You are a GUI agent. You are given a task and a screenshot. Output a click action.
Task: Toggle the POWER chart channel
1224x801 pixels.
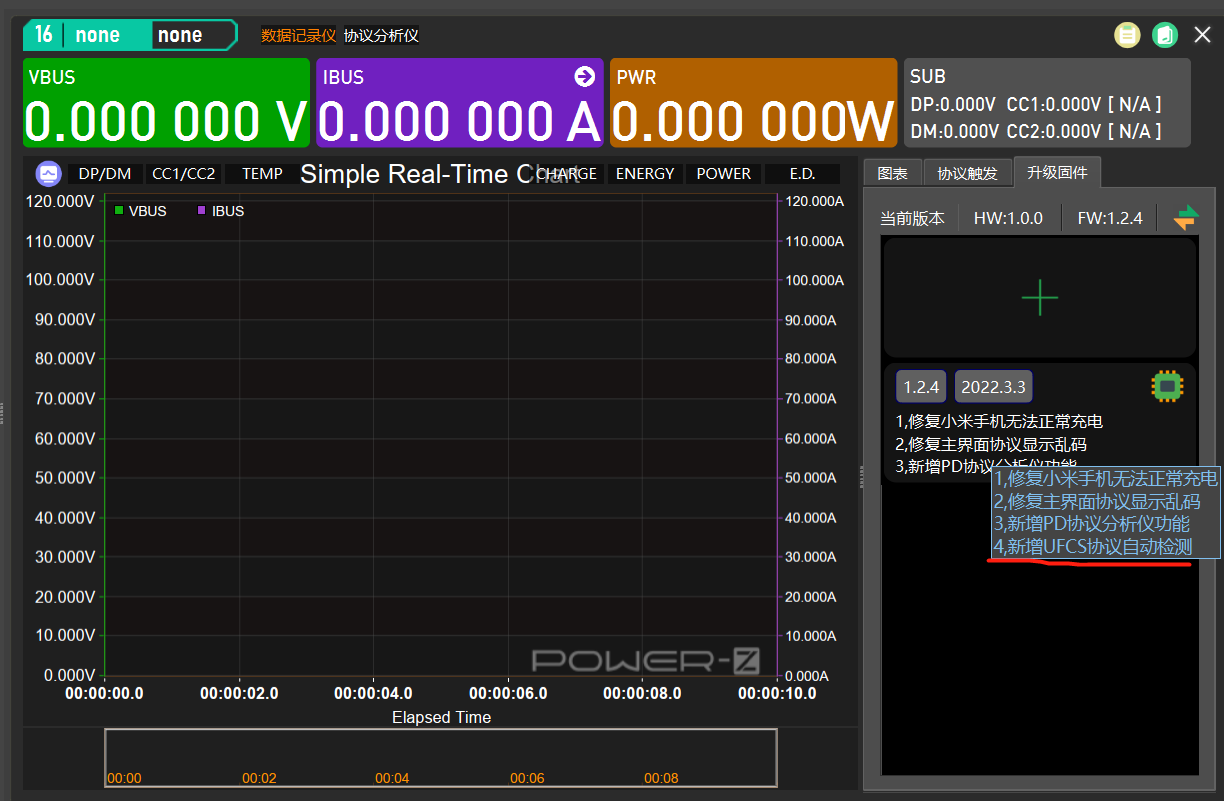724,174
